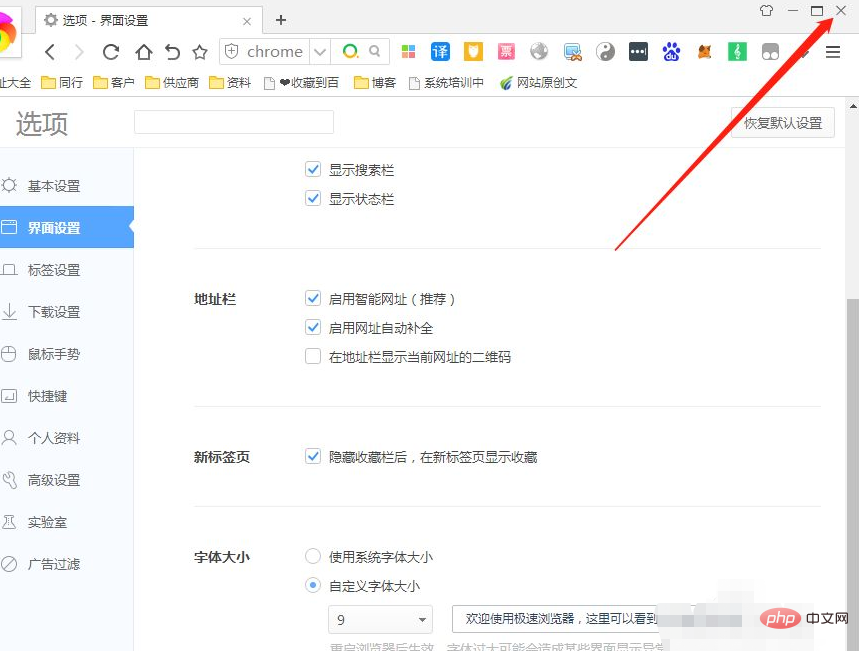859x651 pixels.
Task: Open 基本设置 in the sidebar
Action: point(54,186)
